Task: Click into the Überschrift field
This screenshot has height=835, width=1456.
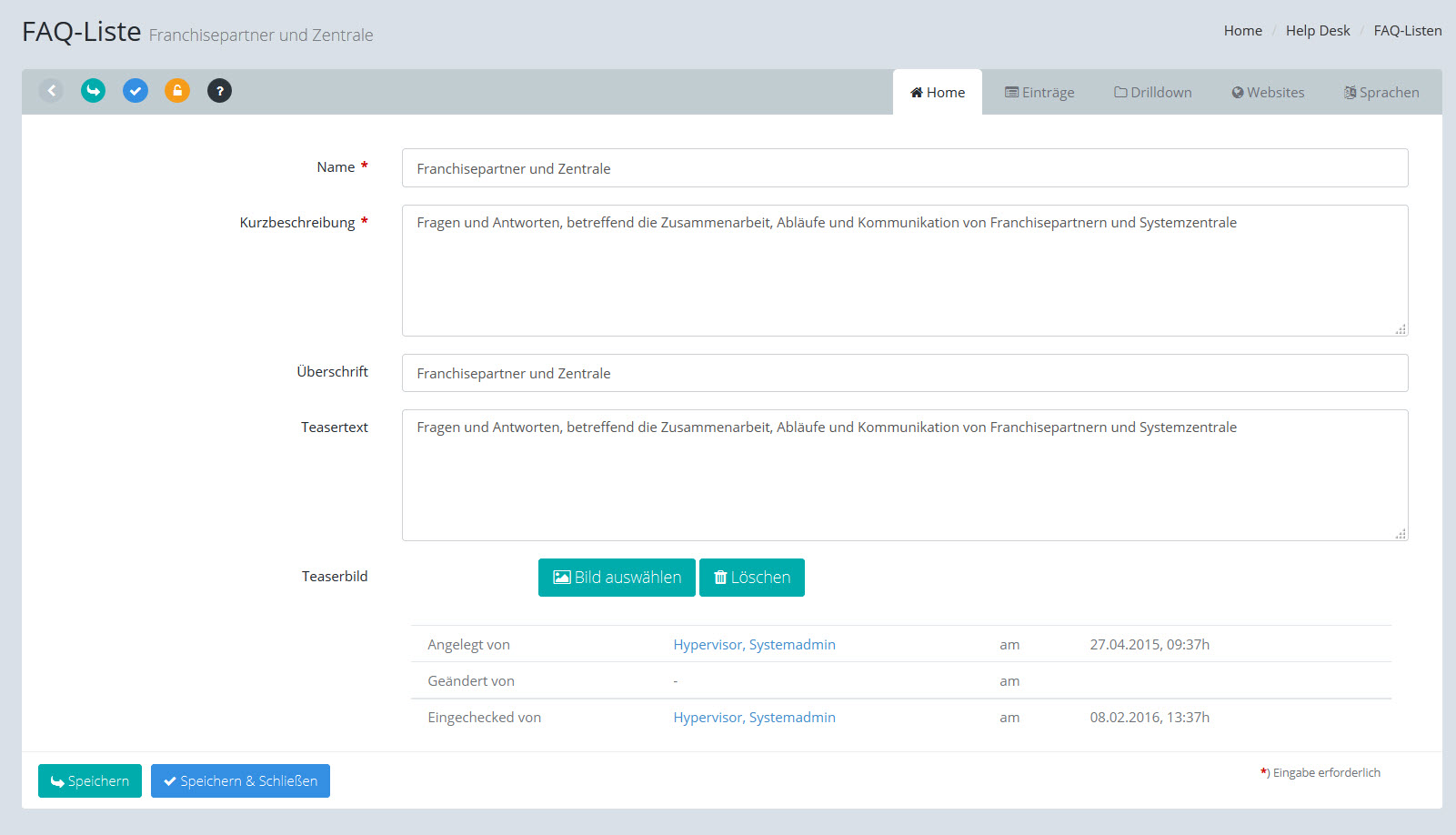Action: 904,373
